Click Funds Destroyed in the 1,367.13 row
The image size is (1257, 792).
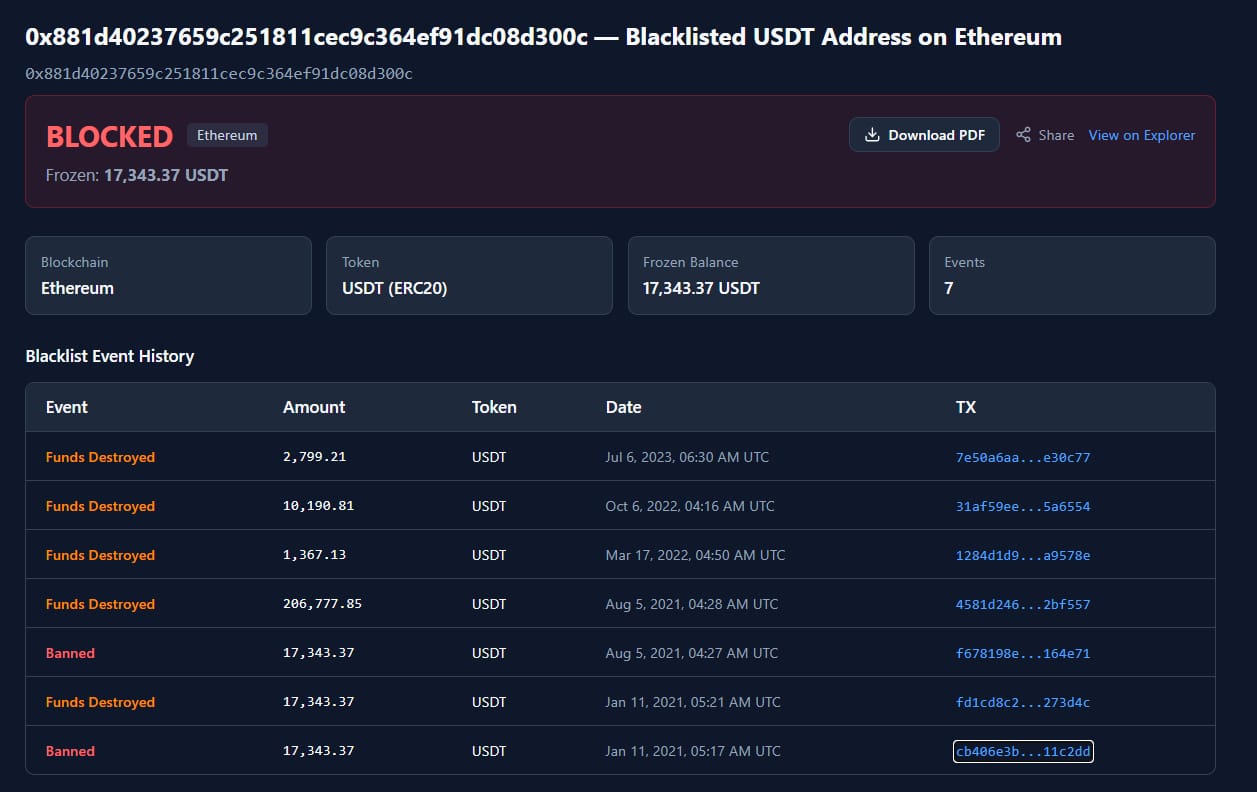pos(100,555)
